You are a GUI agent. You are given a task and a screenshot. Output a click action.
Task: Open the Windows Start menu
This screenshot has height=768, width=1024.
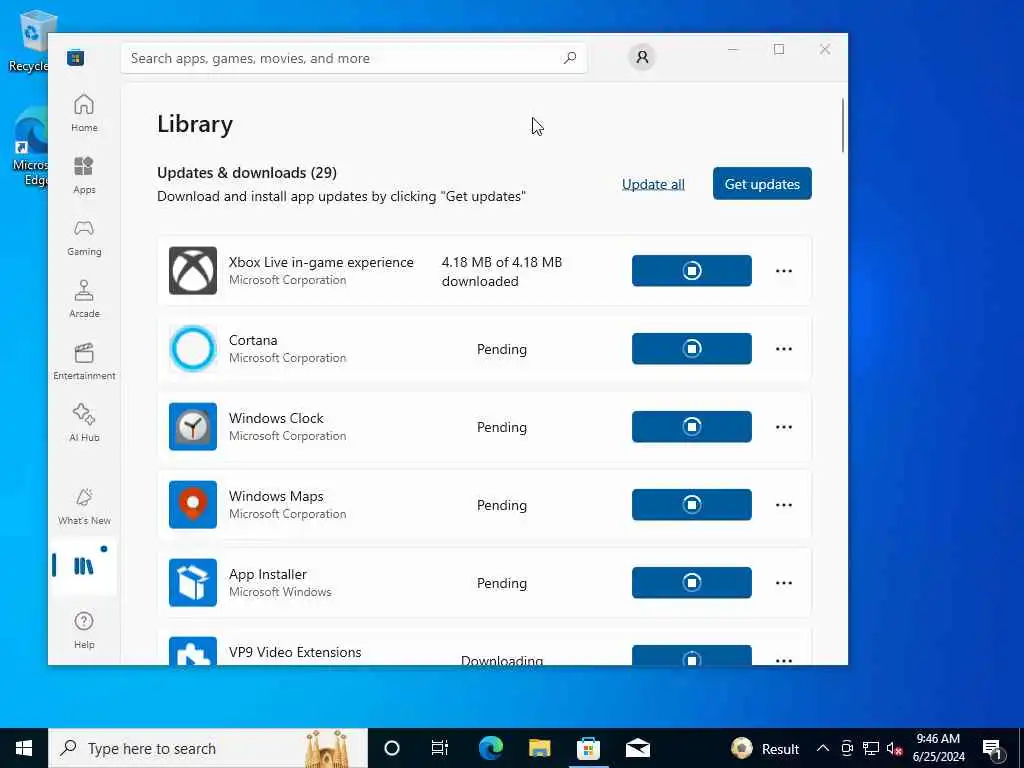coord(24,748)
